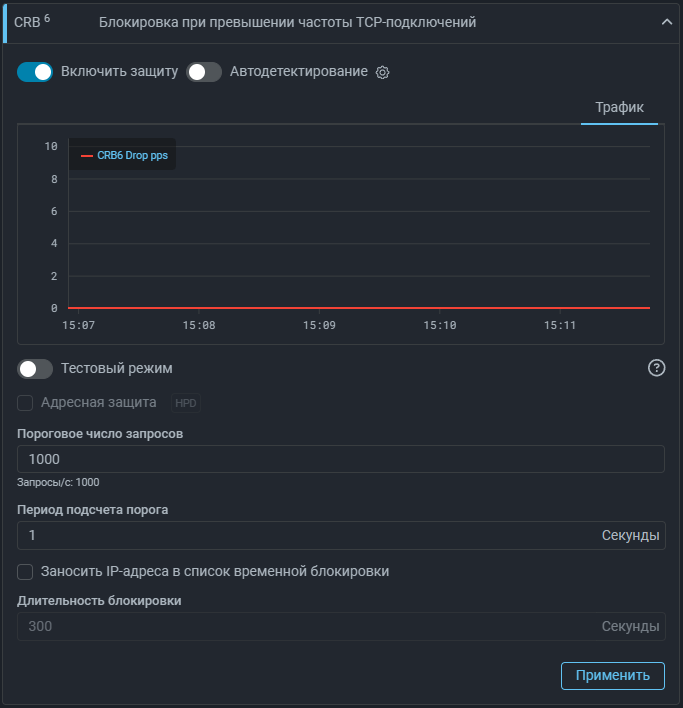Click the red drop line in chart

click(x=360, y=308)
